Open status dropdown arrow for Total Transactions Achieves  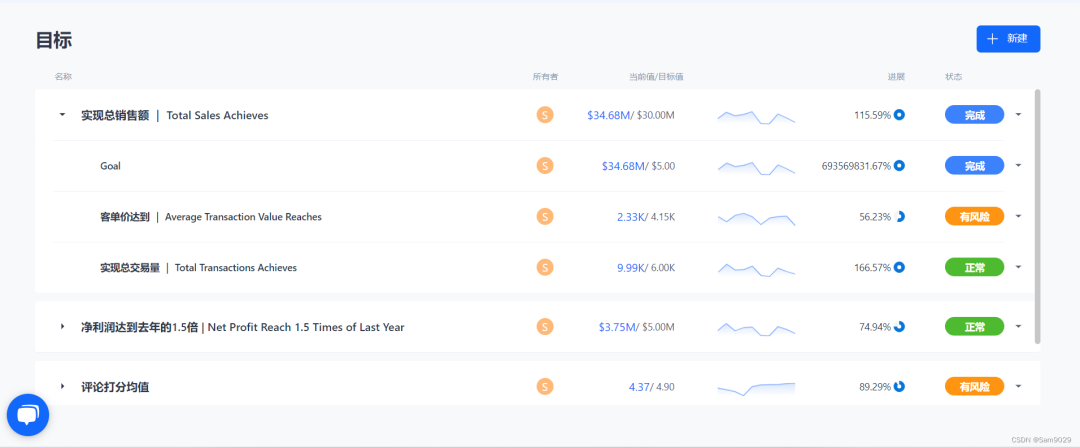click(x=1018, y=267)
